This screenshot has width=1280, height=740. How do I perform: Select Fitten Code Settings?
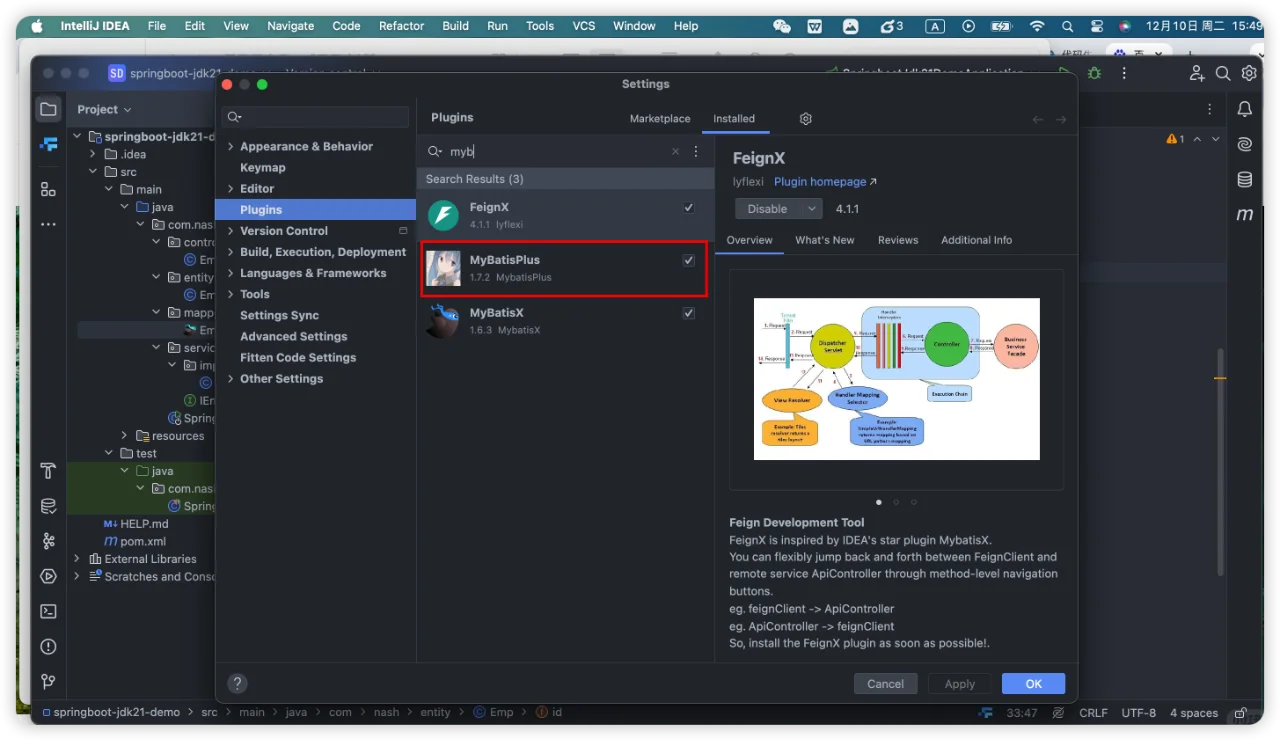(x=298, y=358)
